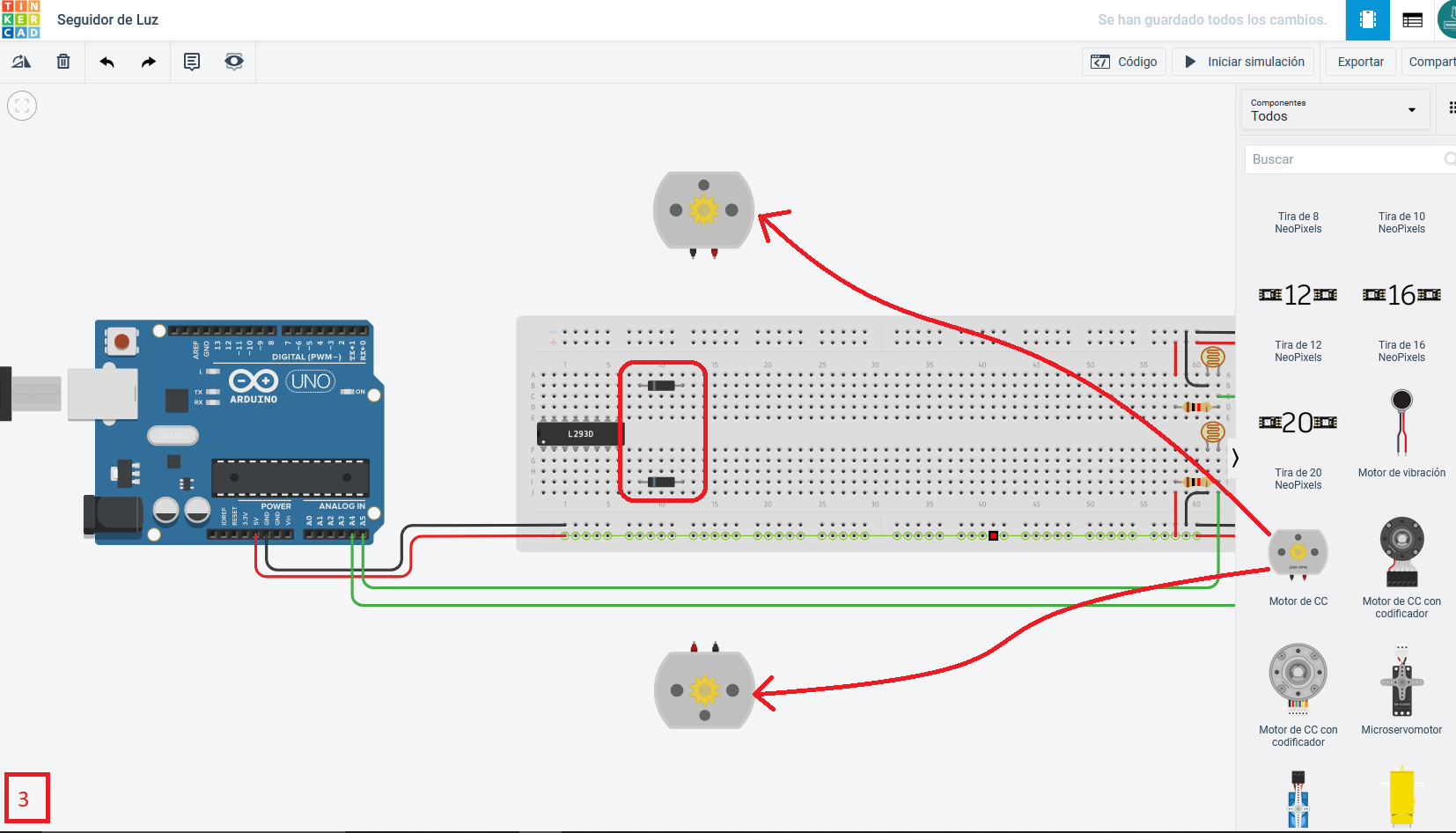Select the upper diode on breadboard
The width and height of the screenshot is (1456, 833).
coord(661,386)
